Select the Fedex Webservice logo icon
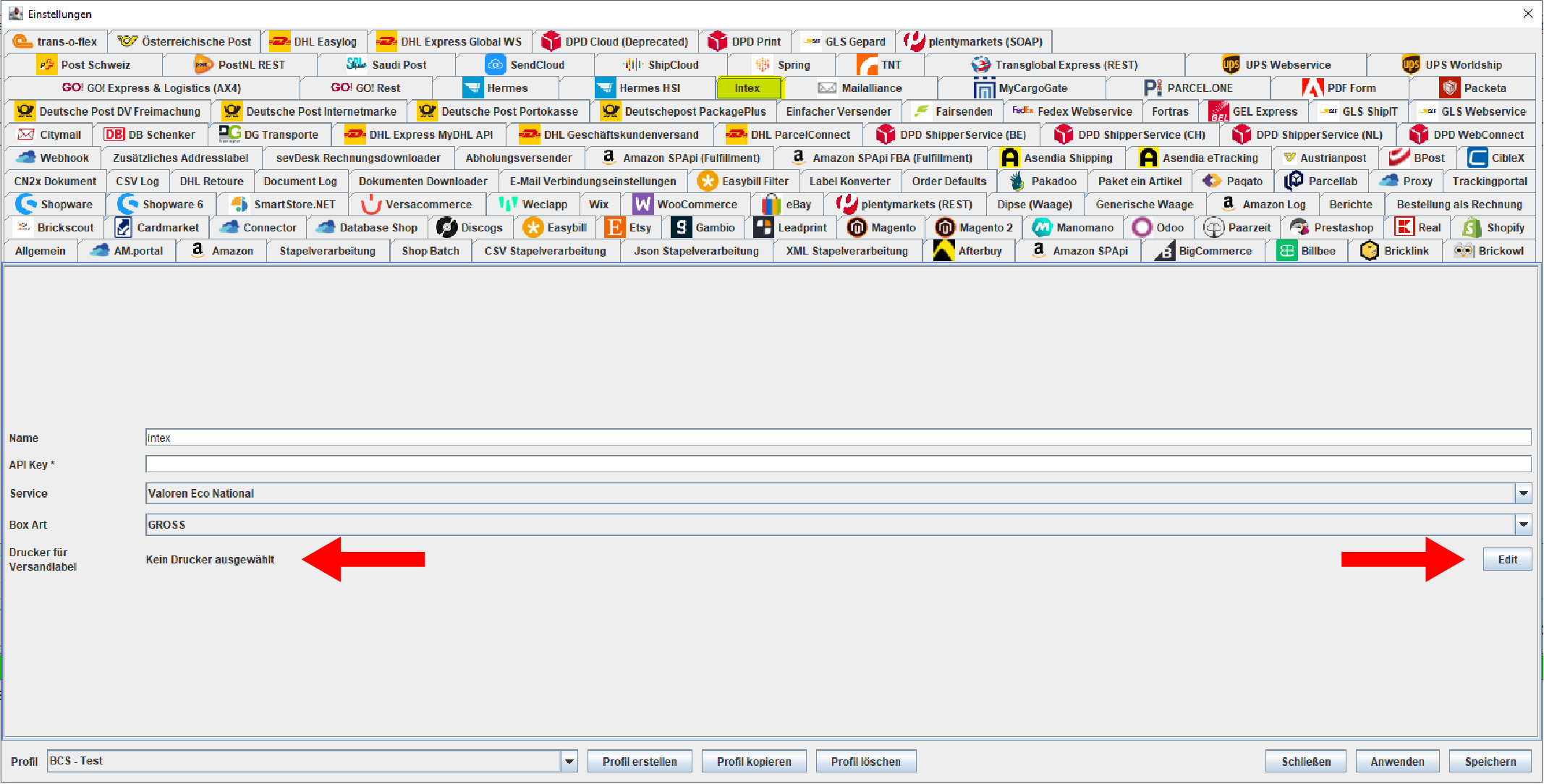 [x=1022, y=111]
